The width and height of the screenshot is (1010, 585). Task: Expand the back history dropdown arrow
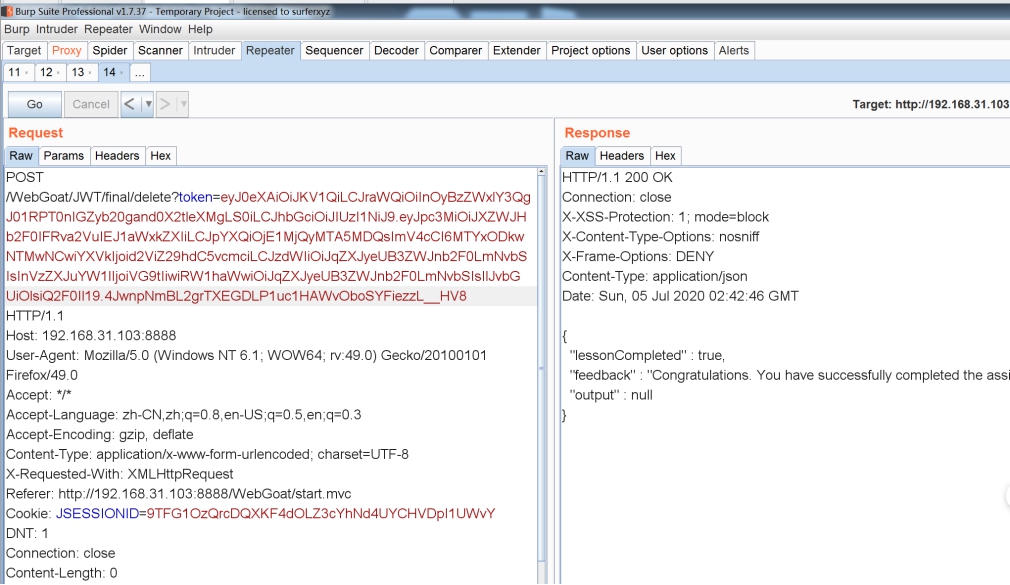coord(148,104)
